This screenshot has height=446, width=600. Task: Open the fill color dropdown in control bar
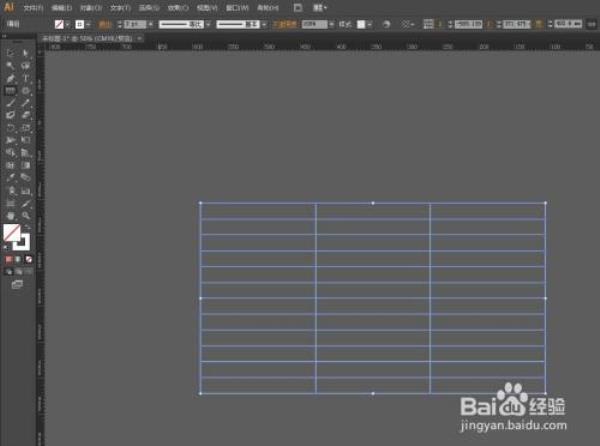pos(68,24)
